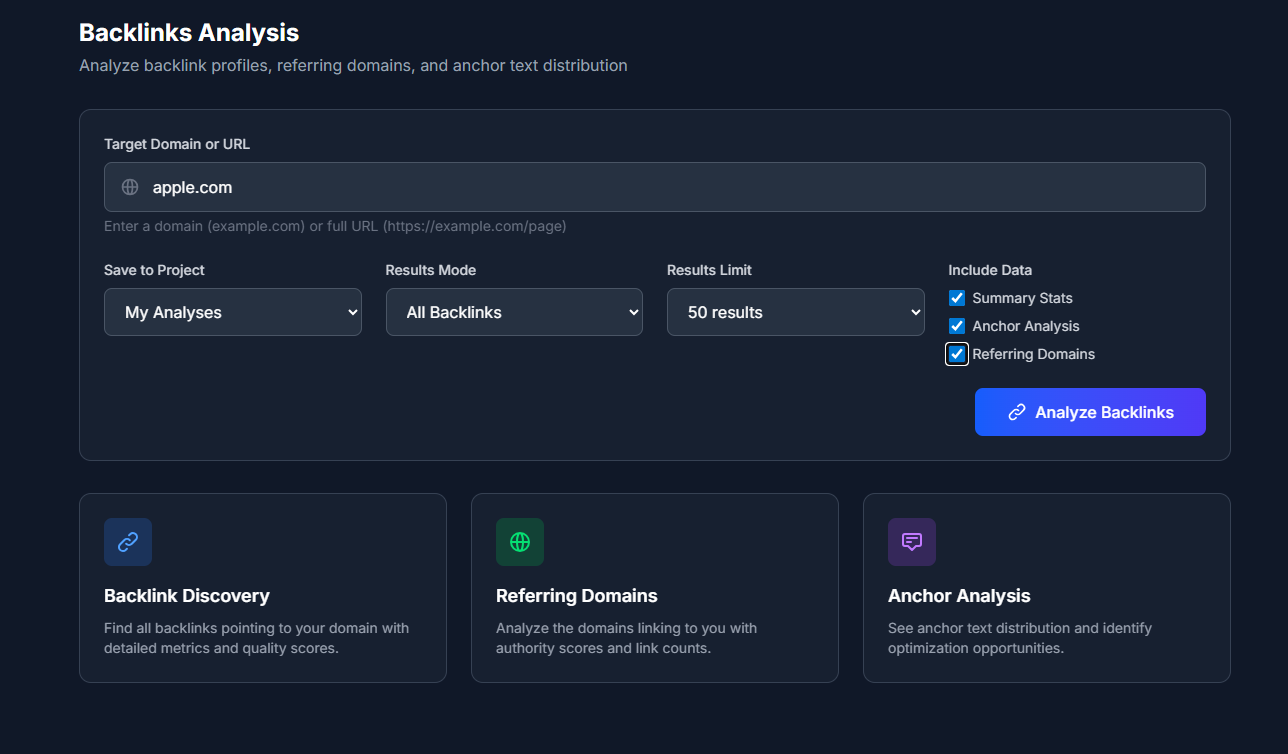Screen dimensions: 1288x754
Task: Uncheck the Summary Stats option
Action: point(957,297)
